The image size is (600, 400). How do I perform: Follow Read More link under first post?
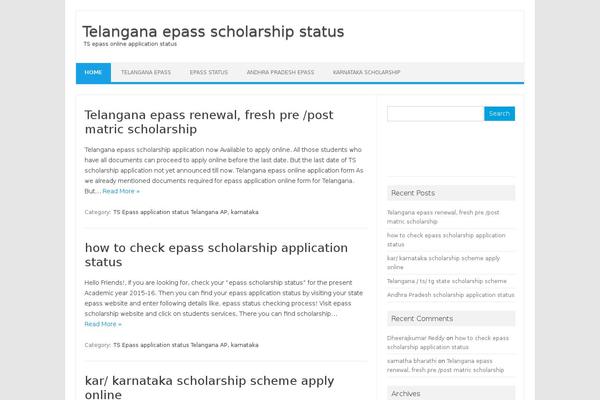click(121, 191)
